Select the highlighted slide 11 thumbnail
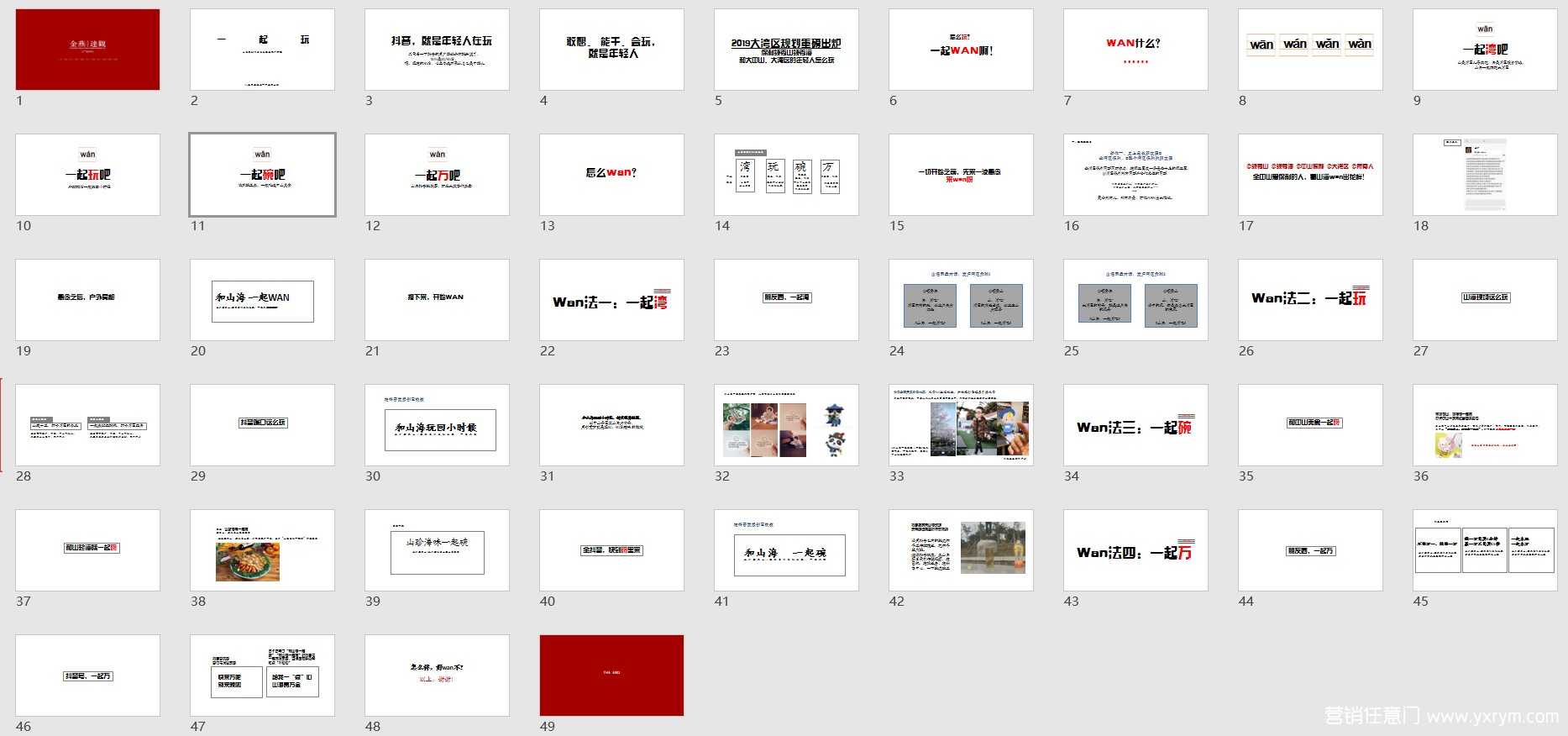This screenshot has height=736, width=1568. (x=262, y=175)
